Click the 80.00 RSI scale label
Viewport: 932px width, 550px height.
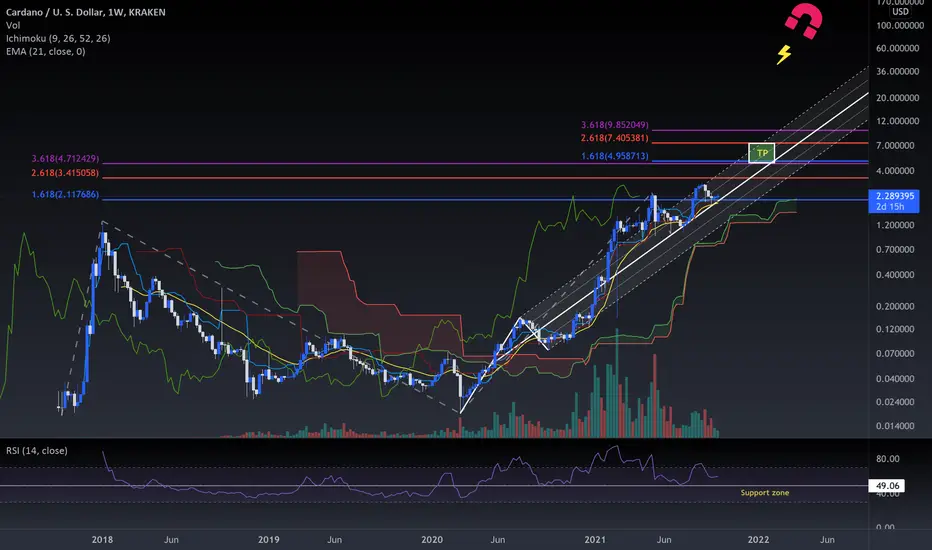[x=887, y=459]
